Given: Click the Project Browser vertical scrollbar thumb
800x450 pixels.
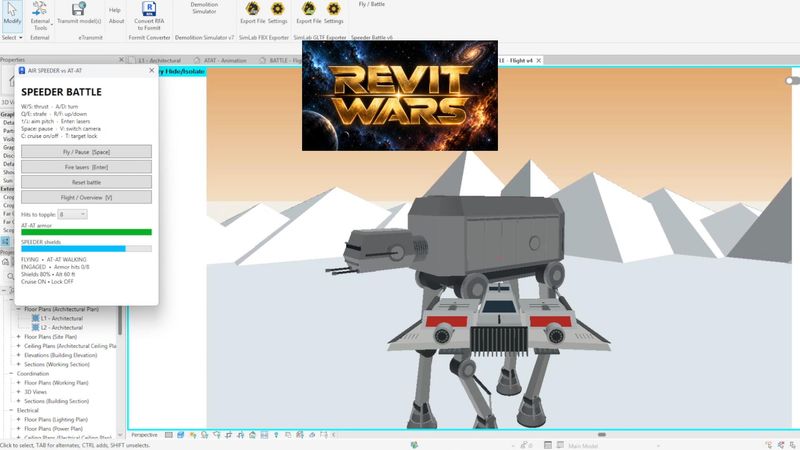Looking at the screenshot, I should [120, 320].
